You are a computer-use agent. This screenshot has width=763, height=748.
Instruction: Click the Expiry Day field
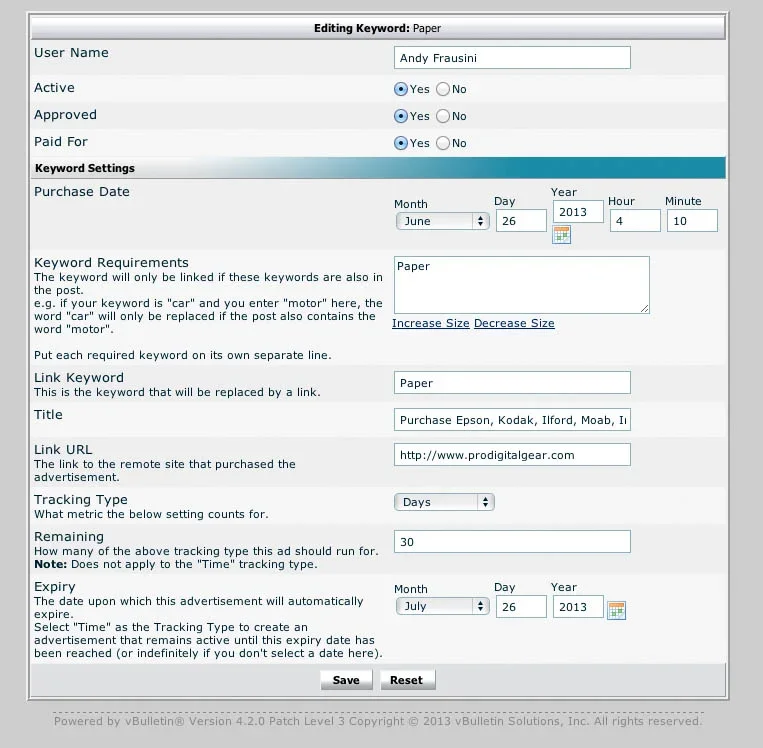(521, 607)
